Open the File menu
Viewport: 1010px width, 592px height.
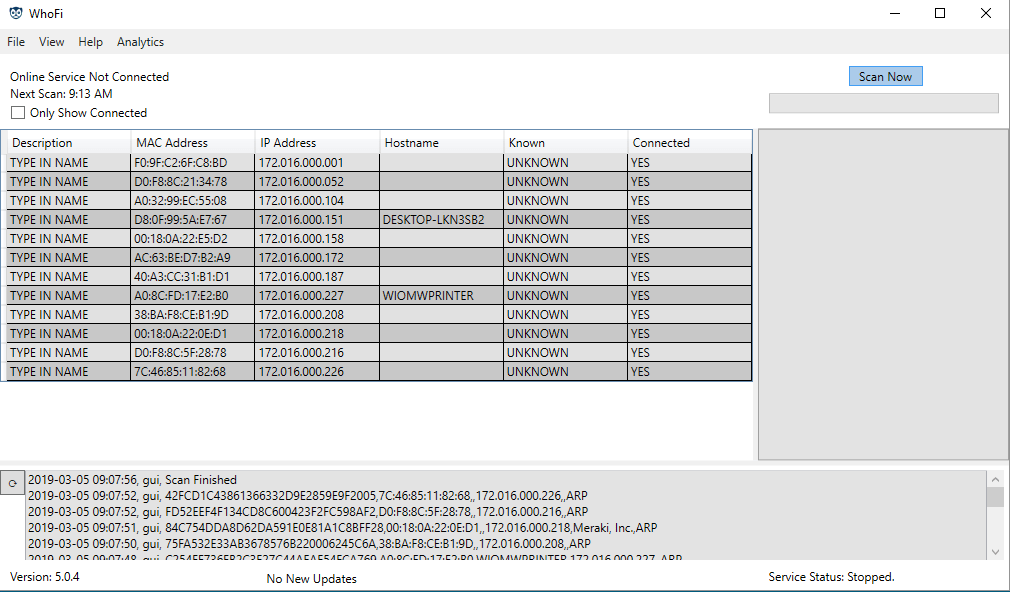[16, 42]
